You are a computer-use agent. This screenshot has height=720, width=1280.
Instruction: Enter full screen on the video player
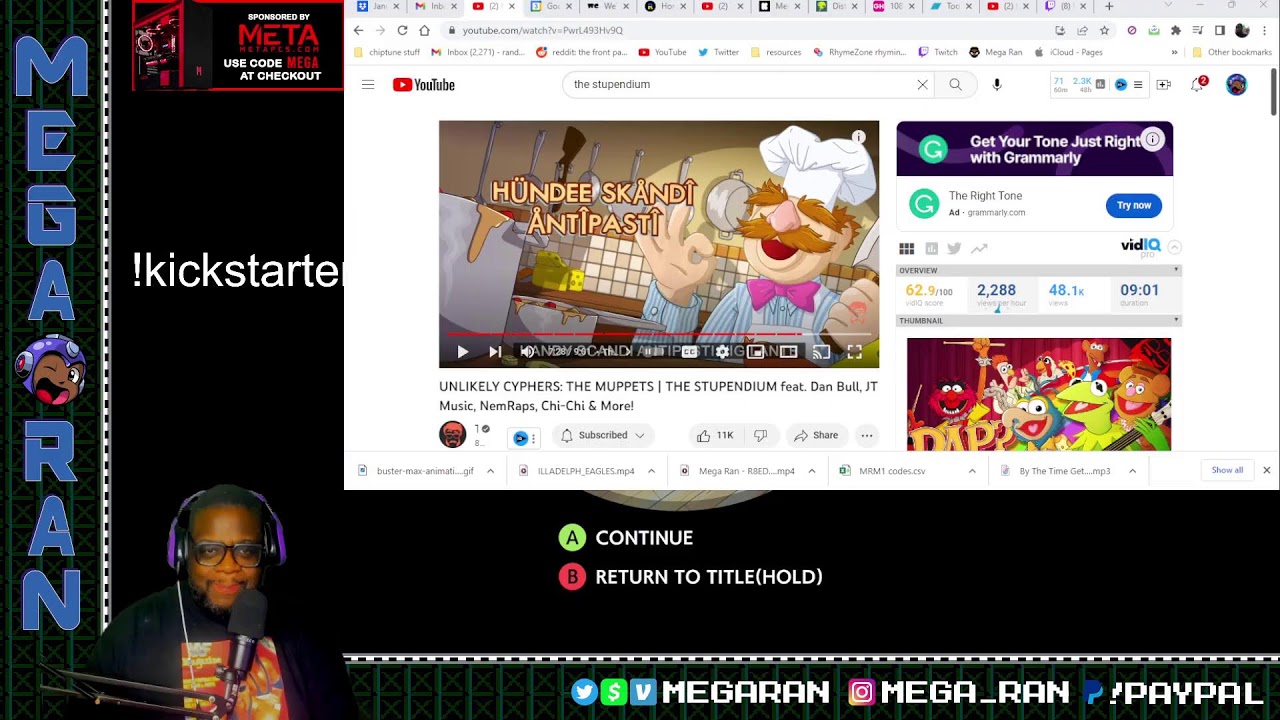coord(855,352)
